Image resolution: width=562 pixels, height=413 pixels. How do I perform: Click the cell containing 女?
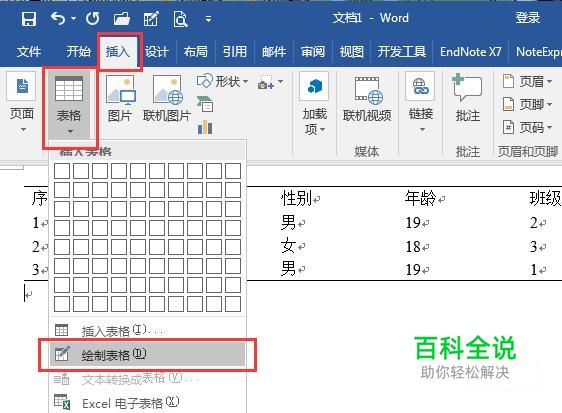pyautogui.click(x=289, y=246)
